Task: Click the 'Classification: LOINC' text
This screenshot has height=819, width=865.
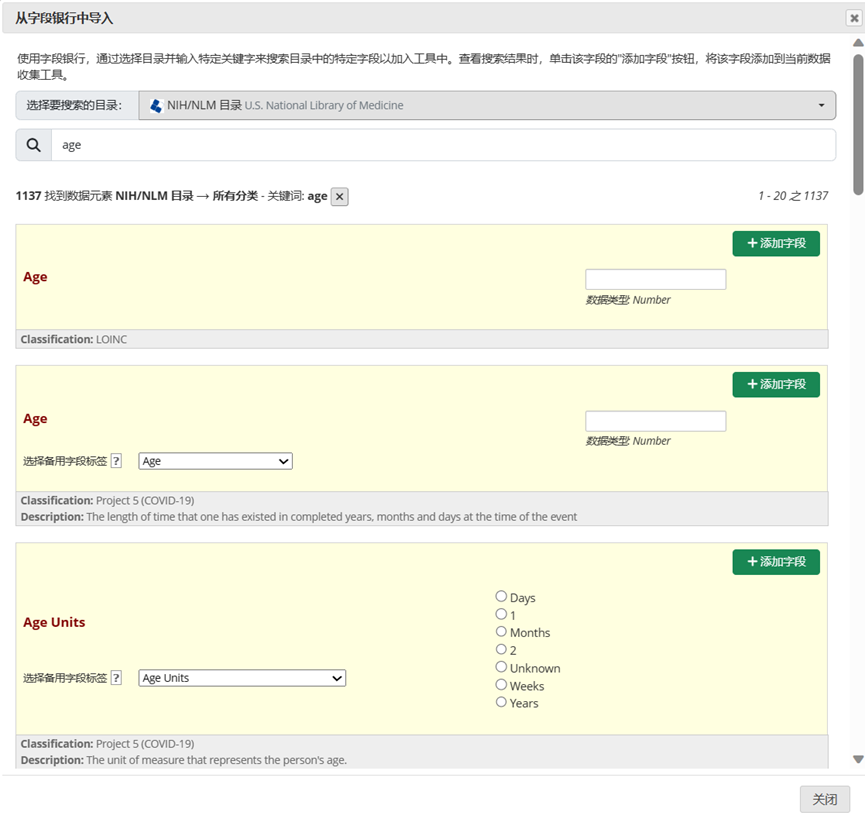Action: tap(74, 339)
